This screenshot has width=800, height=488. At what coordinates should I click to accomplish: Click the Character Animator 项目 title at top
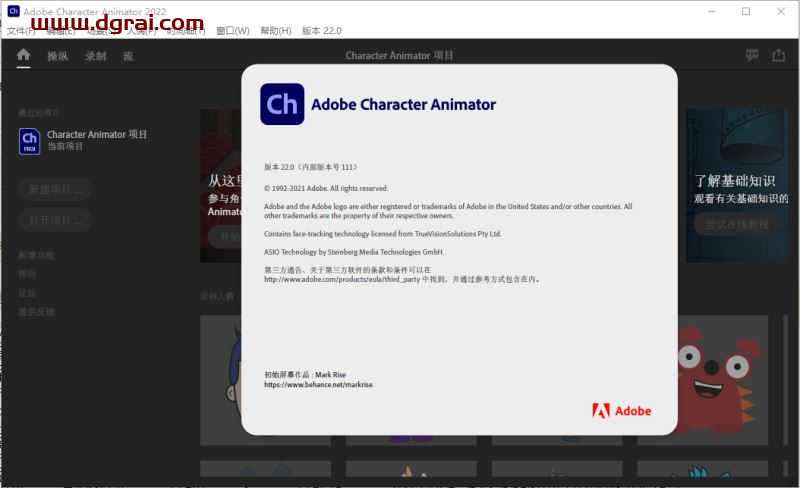tap(399, 55)
